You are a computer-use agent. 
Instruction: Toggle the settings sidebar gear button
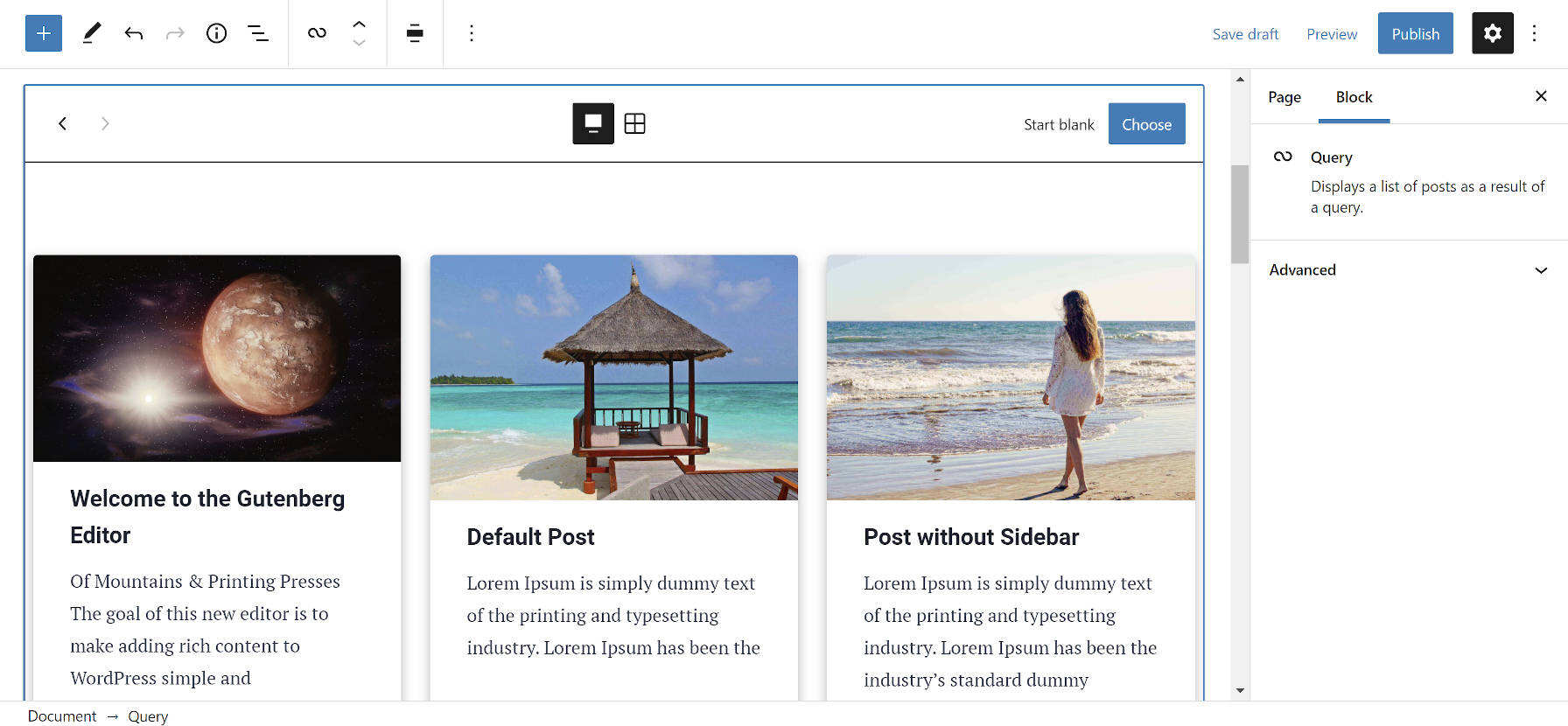click(x=1492, y=33)
